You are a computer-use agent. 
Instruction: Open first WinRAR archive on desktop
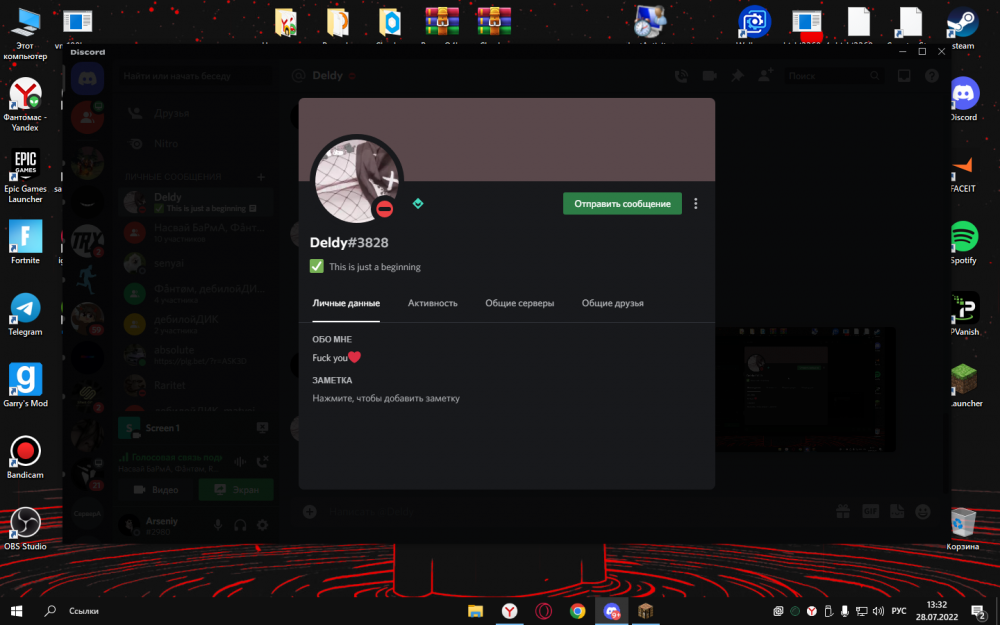click(x=442, y=24)
